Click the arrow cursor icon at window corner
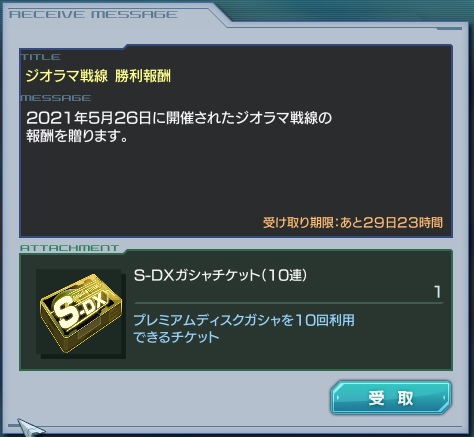The width and height of the screenshot is (474, 437). click(29, 427)
